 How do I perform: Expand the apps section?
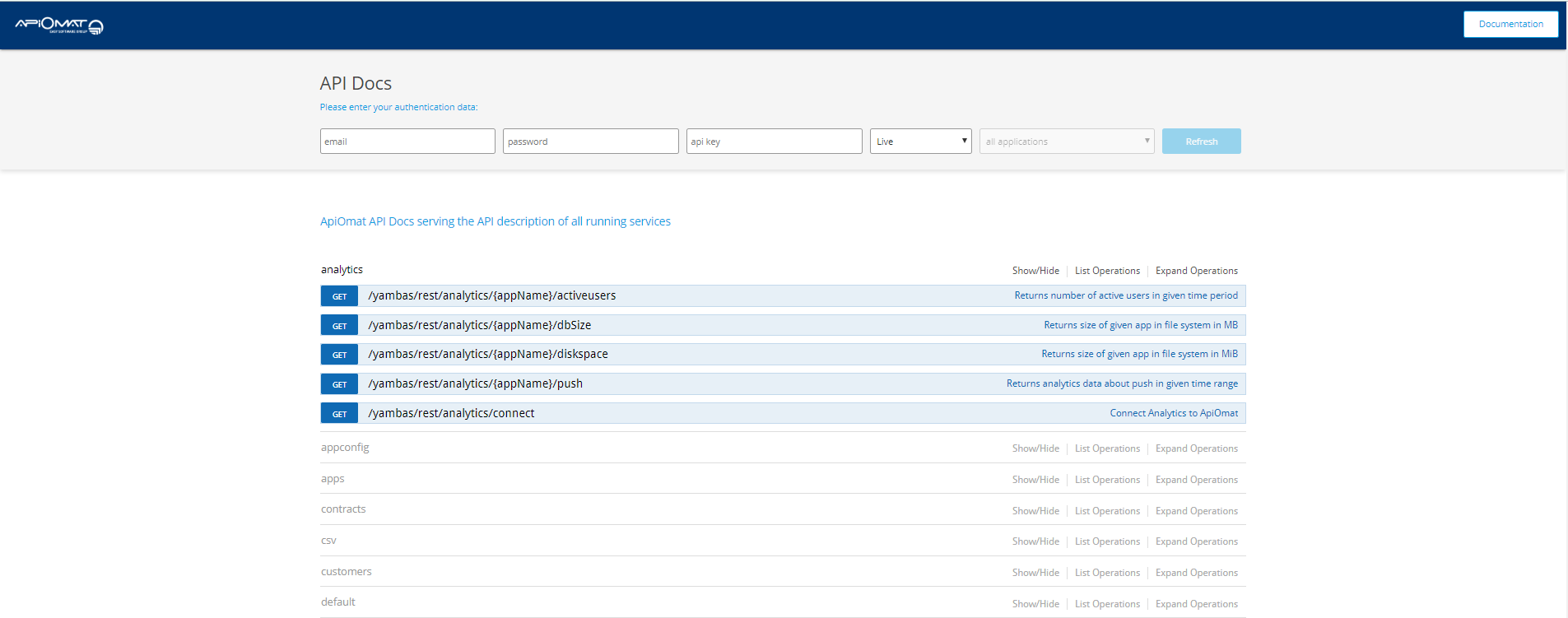333,479
